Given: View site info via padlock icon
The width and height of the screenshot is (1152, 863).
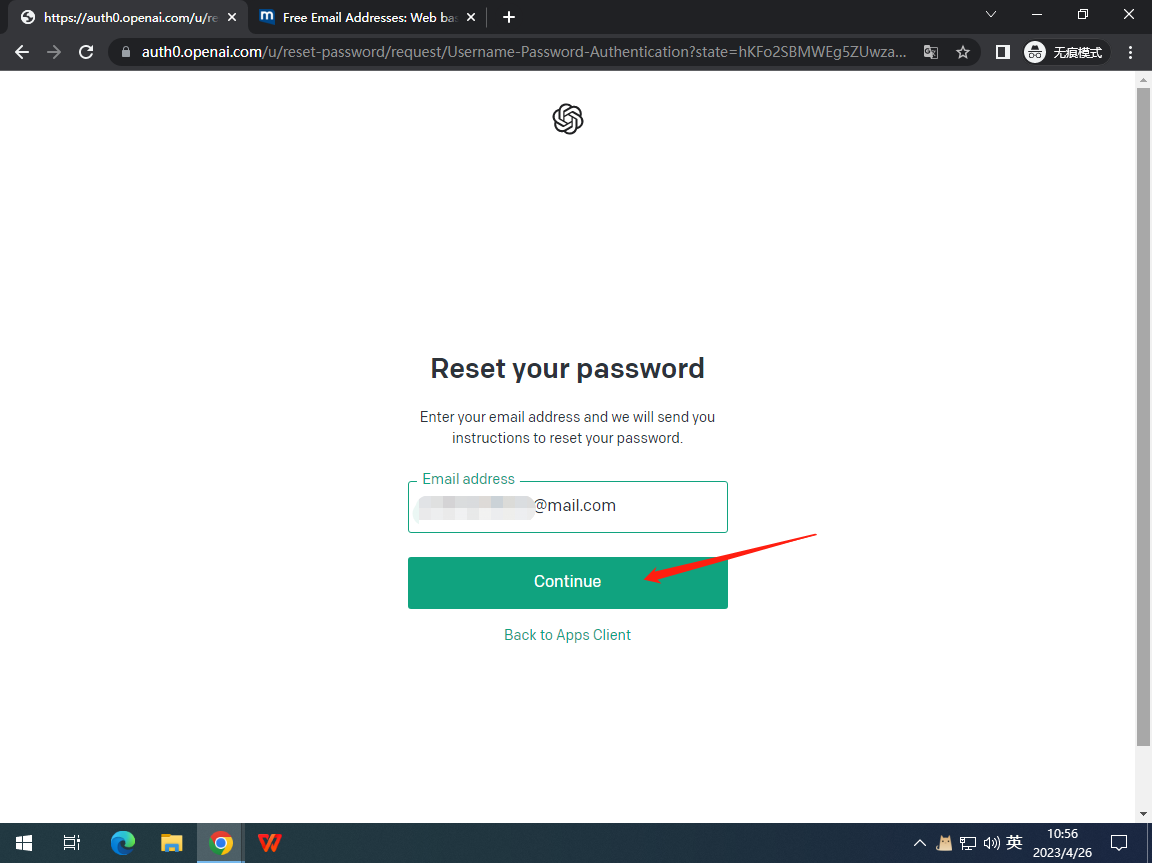Looking at the screenshot, I should (126, 52).
